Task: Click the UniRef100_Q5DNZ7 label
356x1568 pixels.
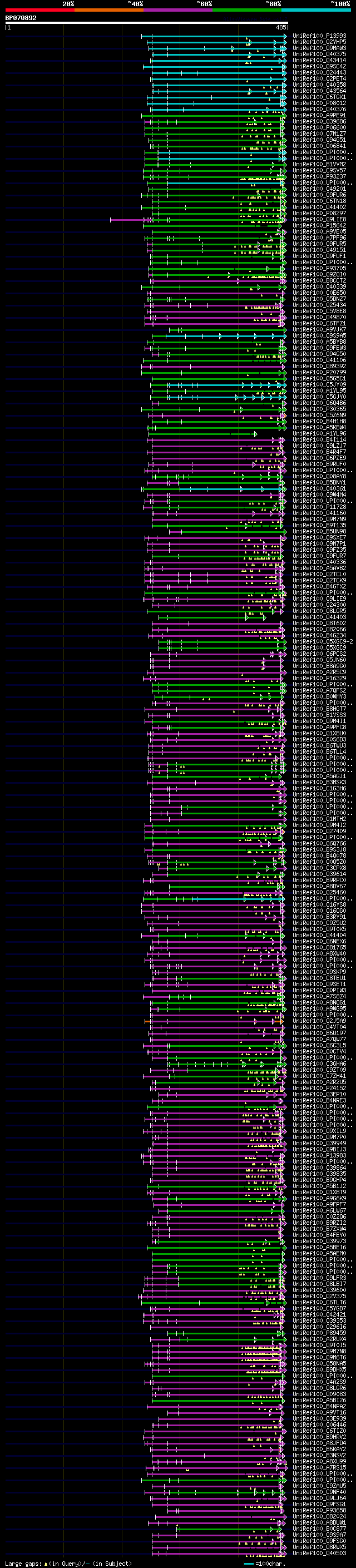Action: [x=319, y=299]
